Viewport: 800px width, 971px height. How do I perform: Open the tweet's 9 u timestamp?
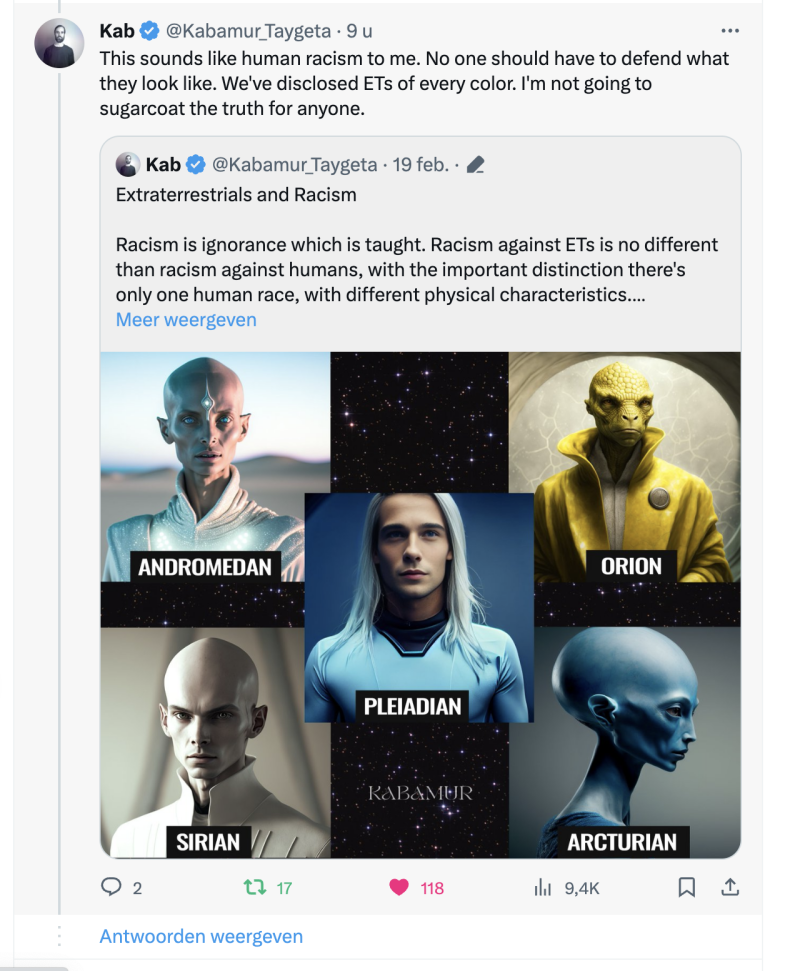[x=359, y=31]
